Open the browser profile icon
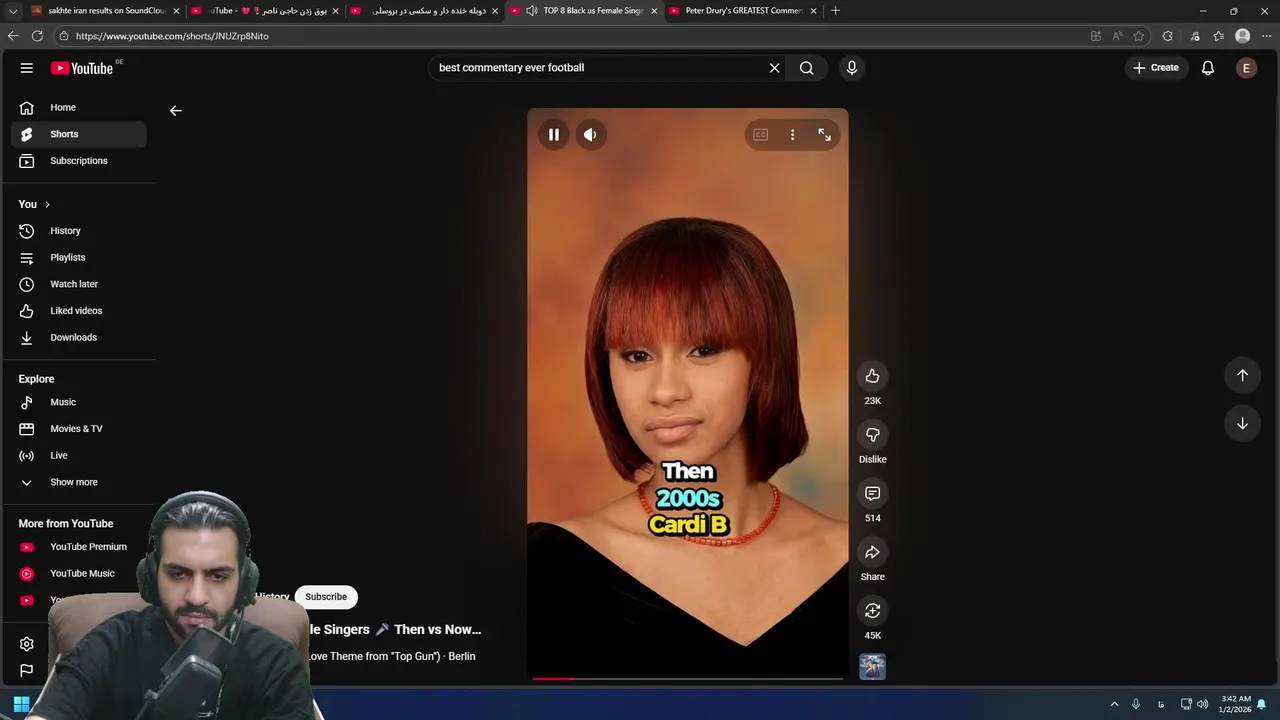This screenshot has width=1280, height=720. pyautogui.click(x=1243, y=36)
